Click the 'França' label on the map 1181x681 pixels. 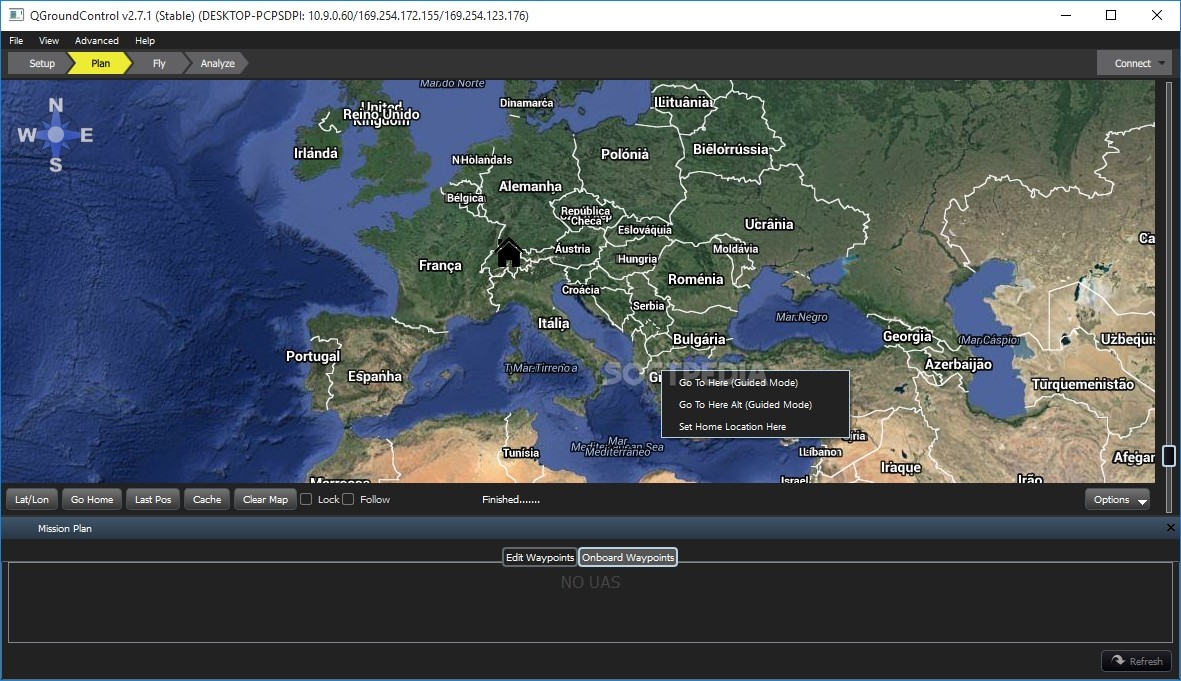(x=440, y=265)
